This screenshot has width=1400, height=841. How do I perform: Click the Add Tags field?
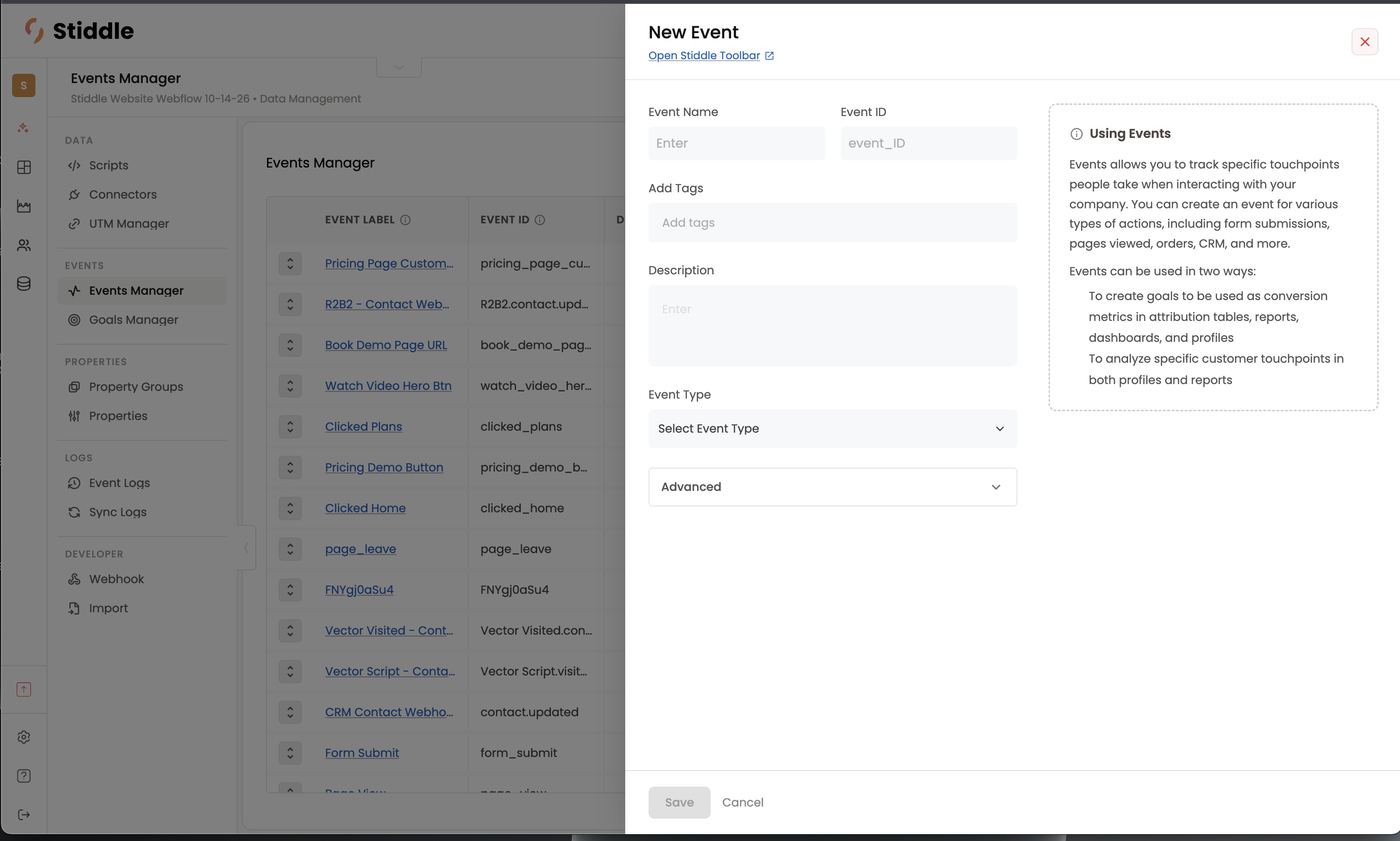click(832, 222)
